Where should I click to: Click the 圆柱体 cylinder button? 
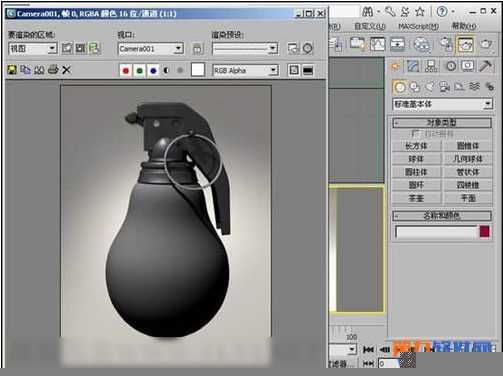[x=416, y=172]
